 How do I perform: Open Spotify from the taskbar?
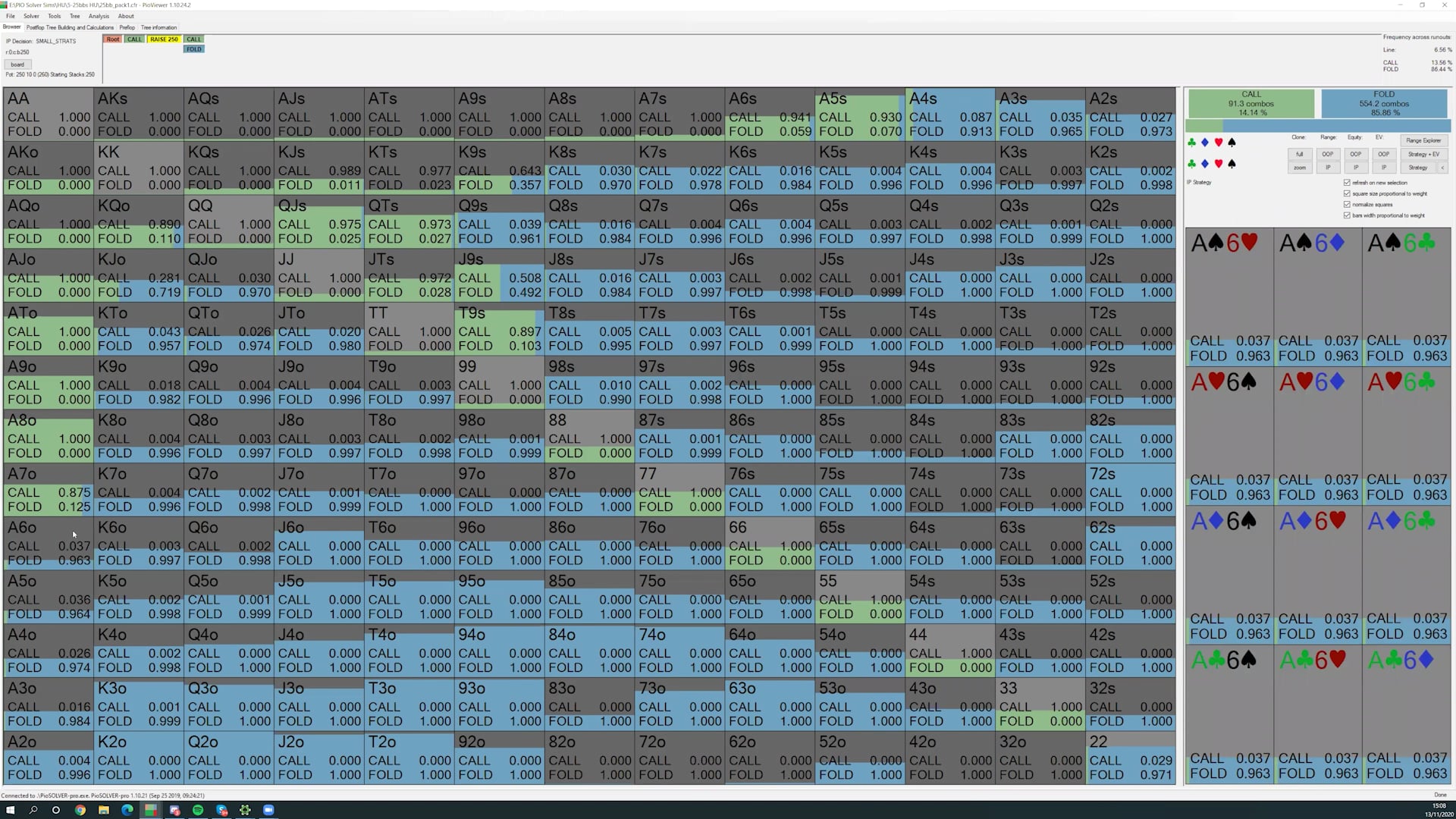[198, 810]
